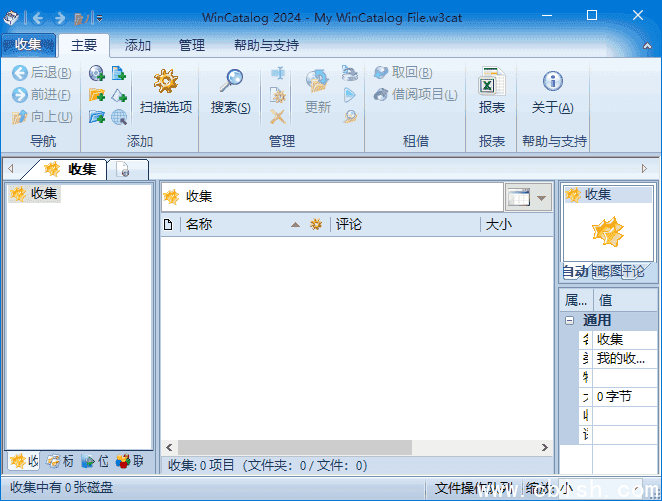Select 收集 root in the left tree
Viewport: 662px width, 501px height.
[x=35, y=194]
